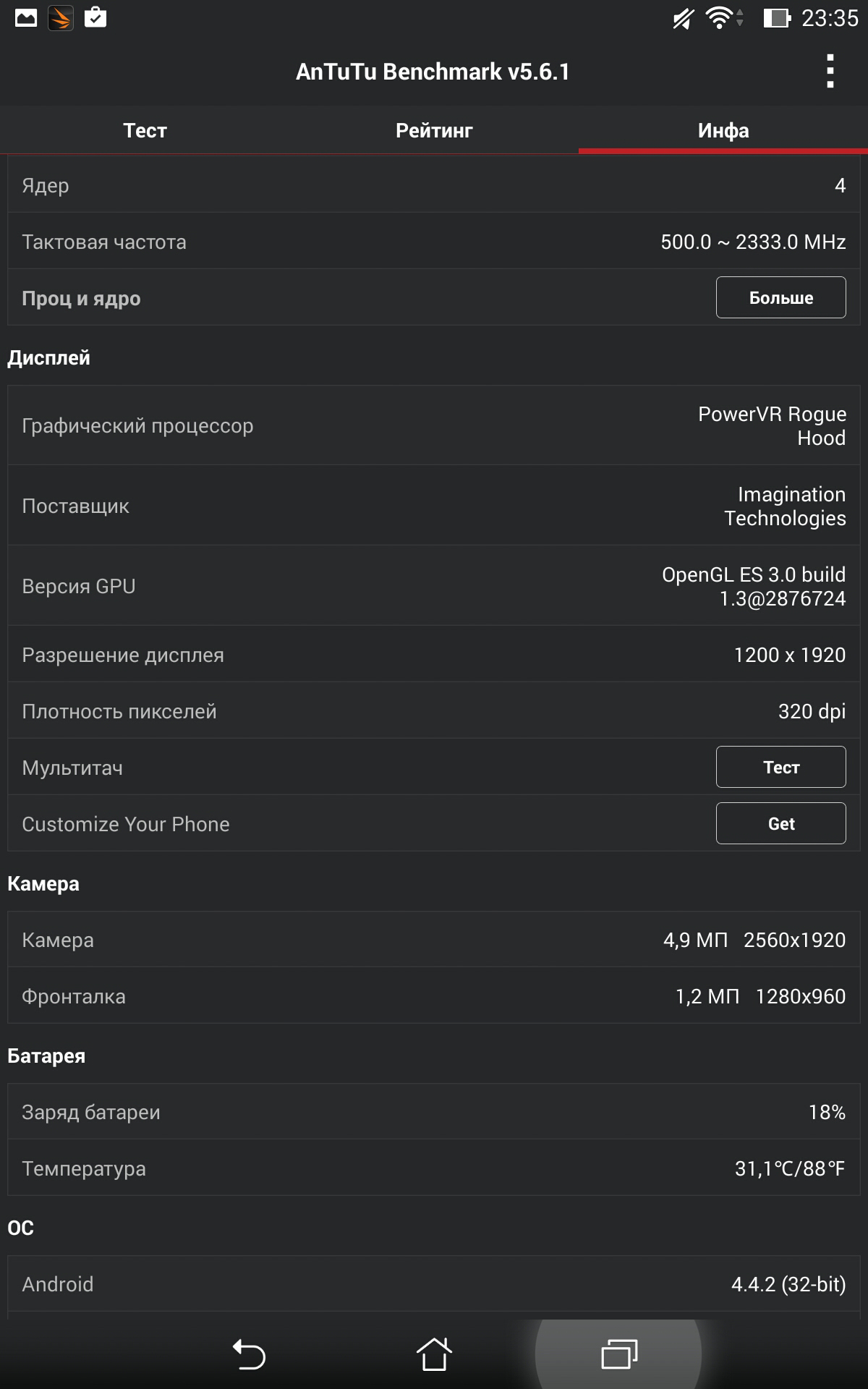Tap the home navigation icon

434,1354
